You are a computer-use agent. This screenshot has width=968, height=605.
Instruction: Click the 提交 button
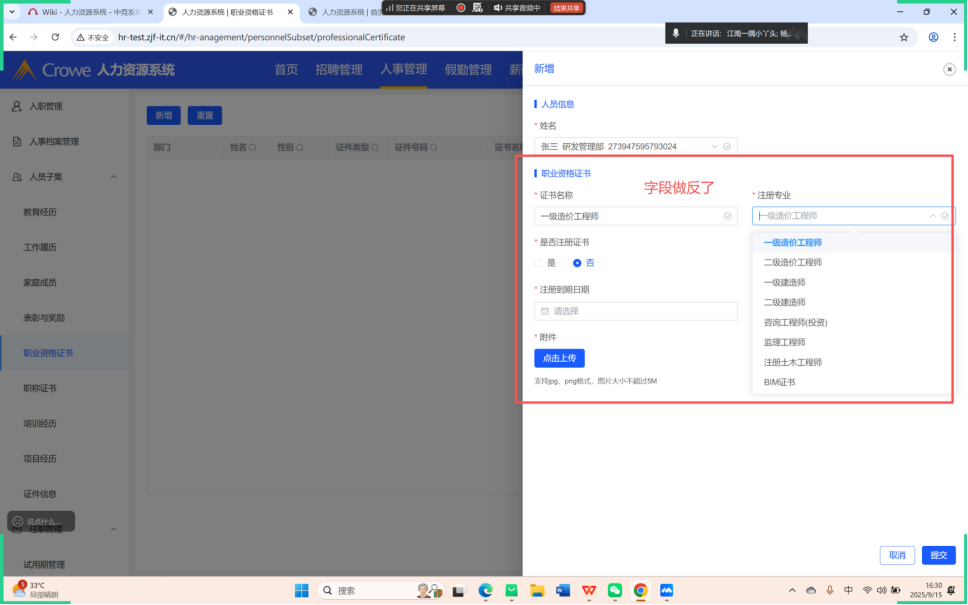point(938,555)
